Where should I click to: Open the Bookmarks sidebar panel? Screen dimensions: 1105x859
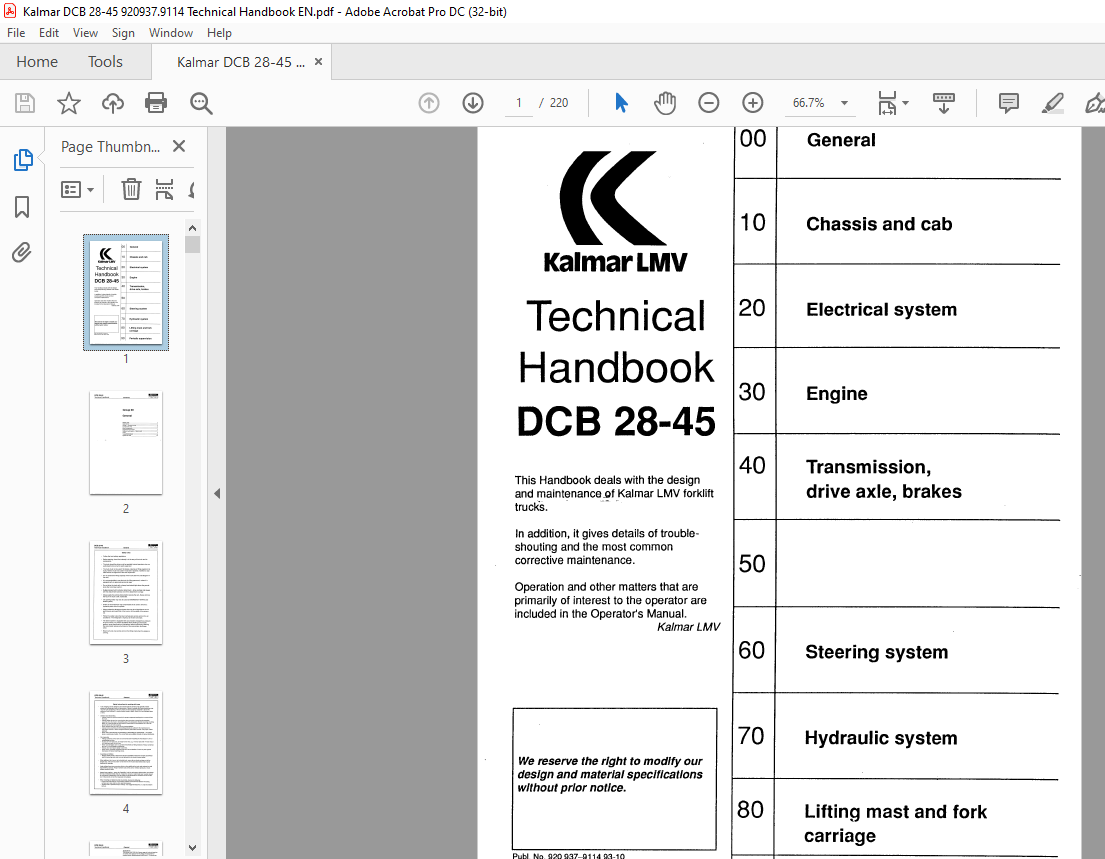pyautogui.click(x=22, y=206)
